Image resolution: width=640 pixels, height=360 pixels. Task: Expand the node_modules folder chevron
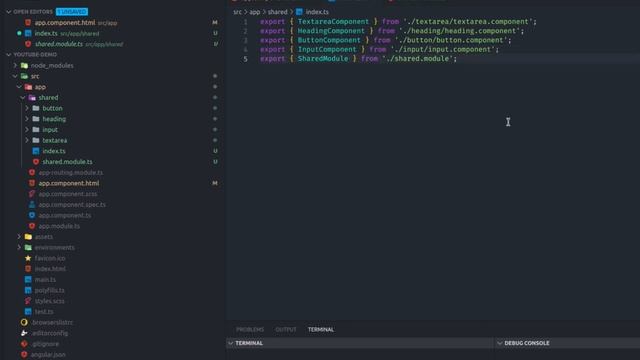coord(16,65)
